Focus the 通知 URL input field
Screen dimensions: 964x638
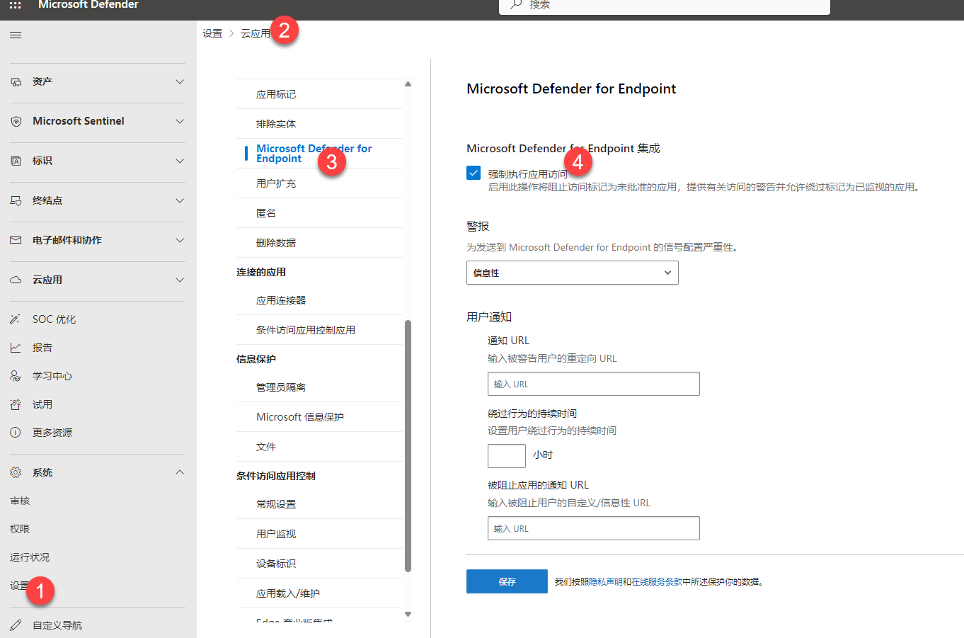tap(593, 384)
